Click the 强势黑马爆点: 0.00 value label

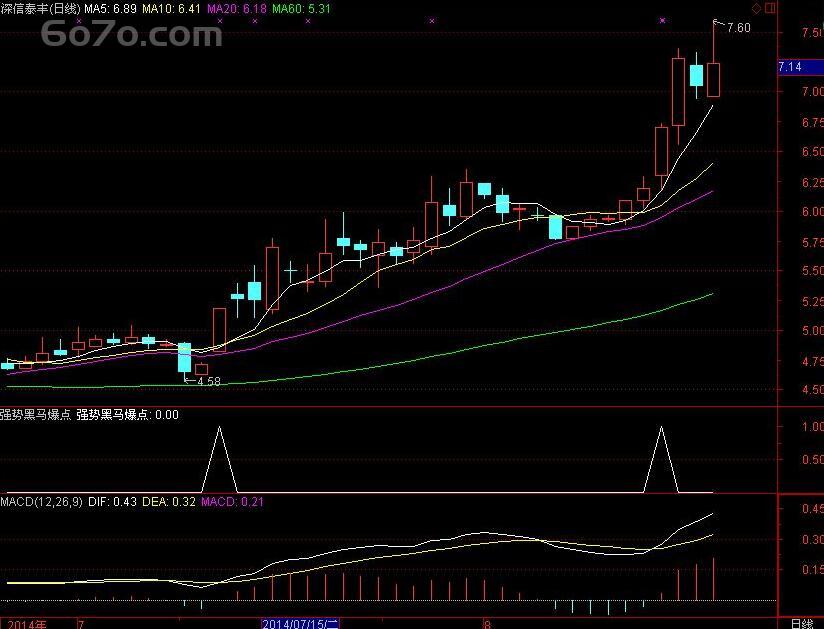coord(128,415)
